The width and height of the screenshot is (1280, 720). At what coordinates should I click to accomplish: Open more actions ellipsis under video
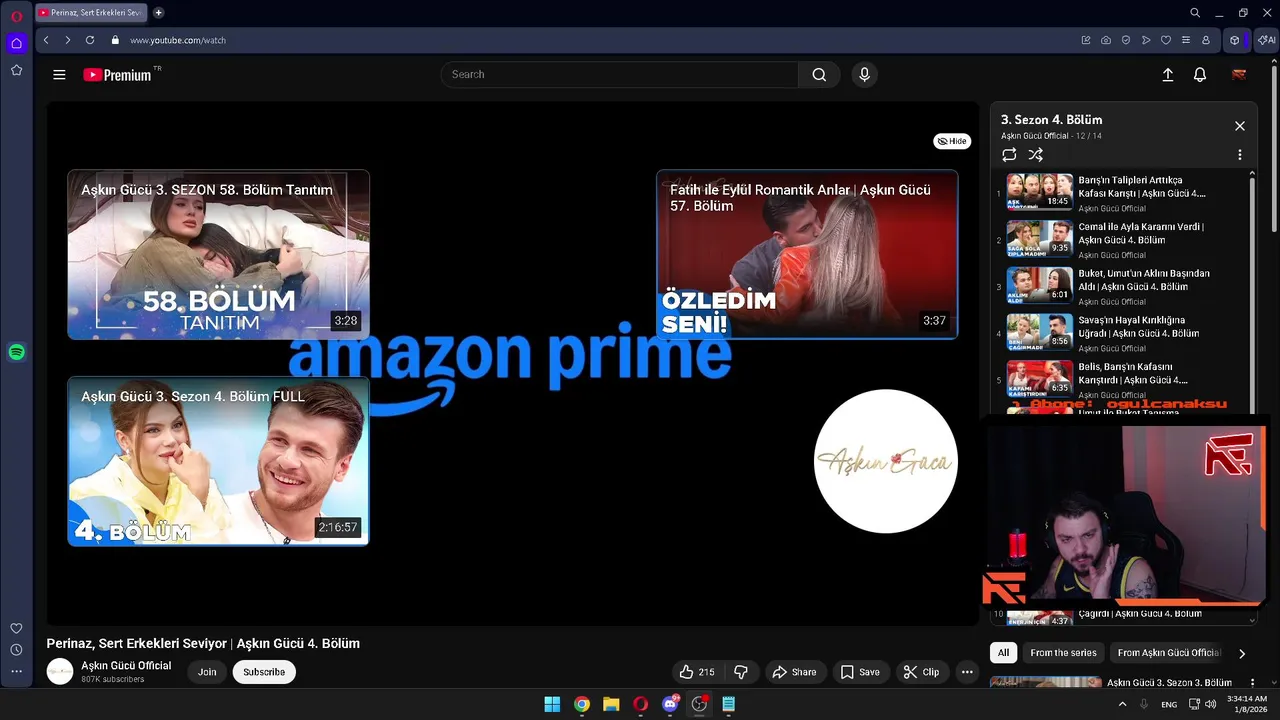pos(967,672)
